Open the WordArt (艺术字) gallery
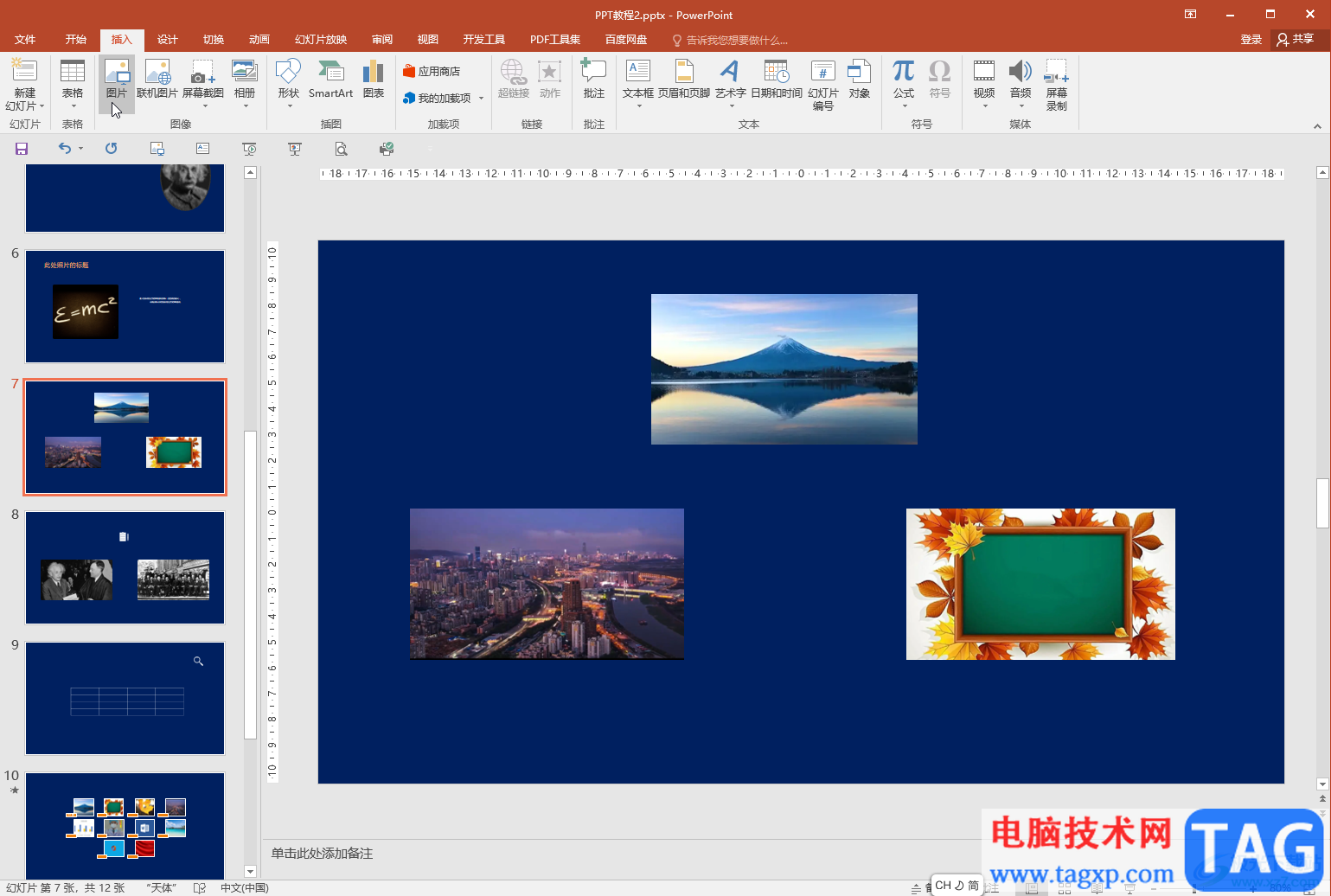Image resolution: width=1331 pixels, height=896 pixels. click(730, 85)
